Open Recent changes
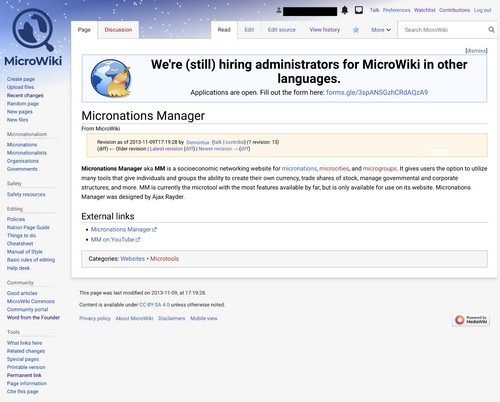This screenshot has width=500, height=402. (25, 95)
